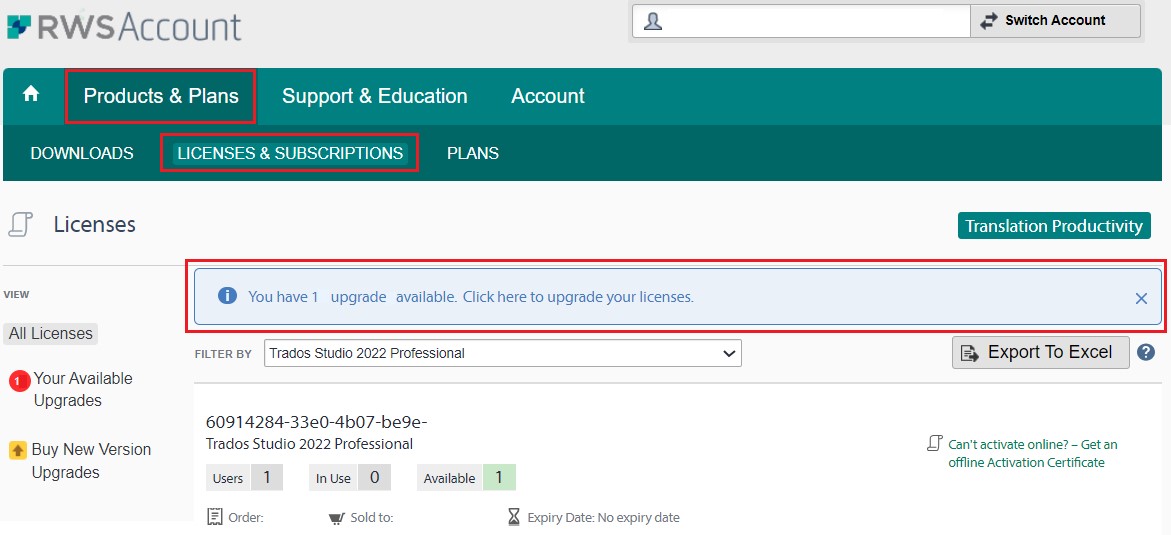Click scroll icon beside offline Activation Certificate
The width and height of the screenshot is (1171, 535).
coord(935,444)
